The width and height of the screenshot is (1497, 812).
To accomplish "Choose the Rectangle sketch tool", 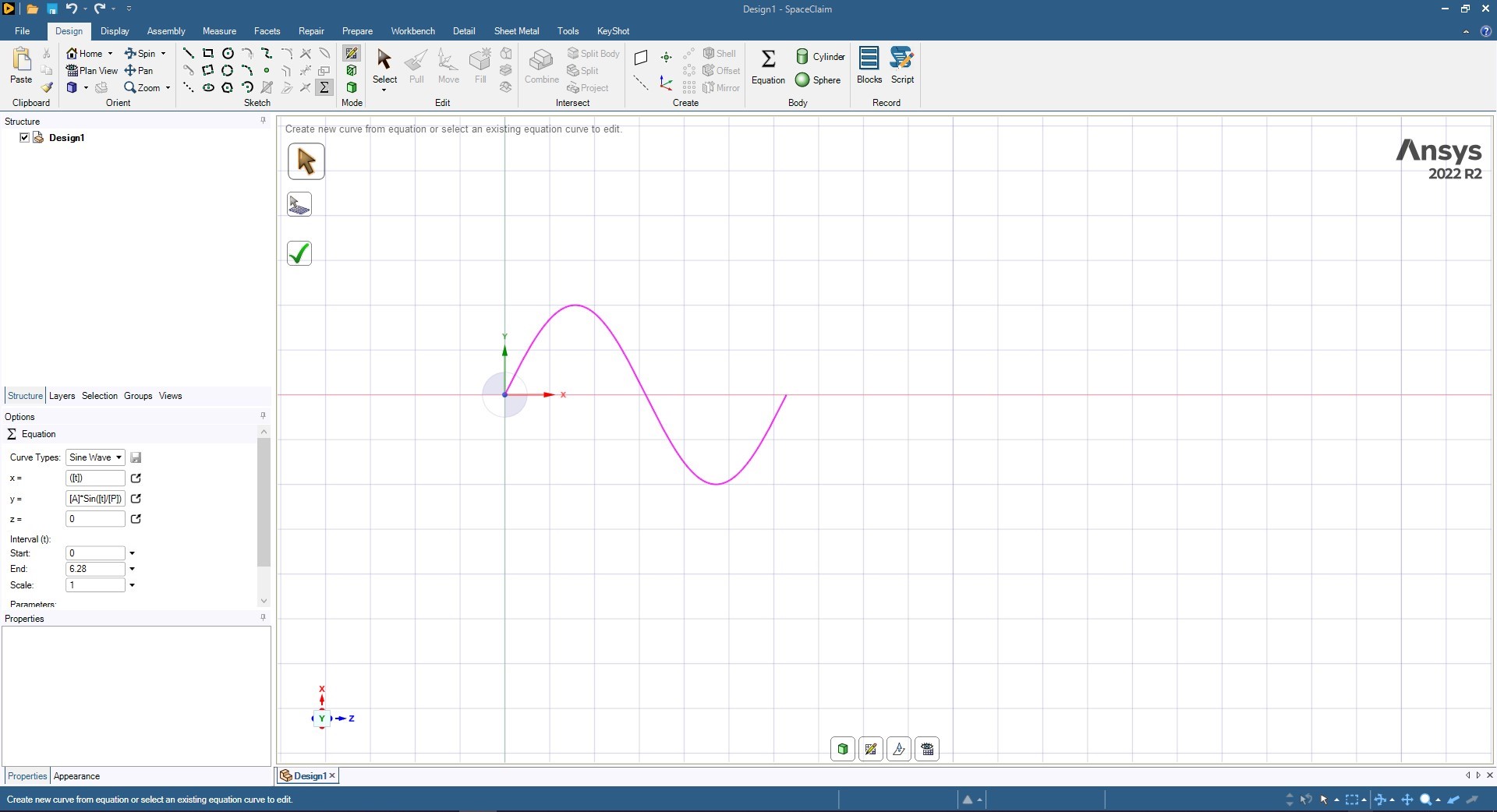I will point(208,53).
